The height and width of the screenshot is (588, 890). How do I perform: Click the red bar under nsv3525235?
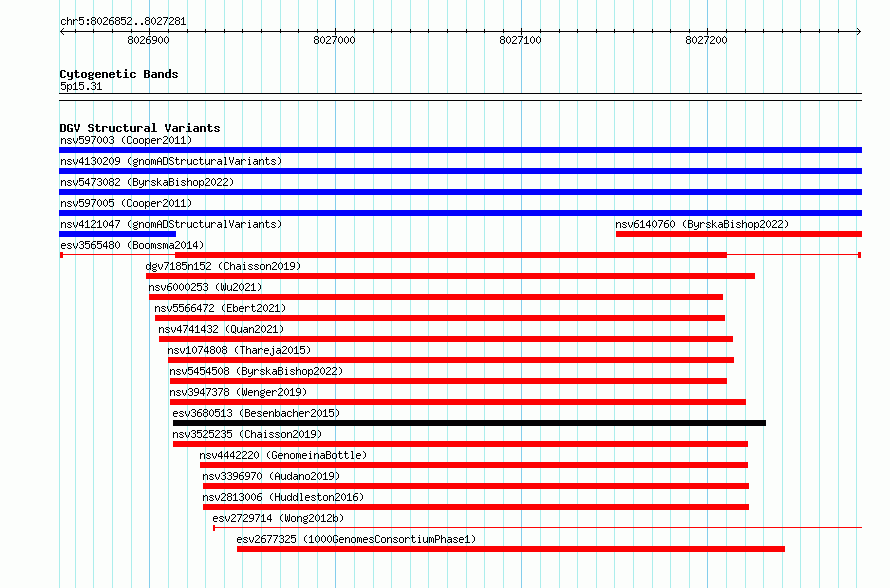click(460, 444)
